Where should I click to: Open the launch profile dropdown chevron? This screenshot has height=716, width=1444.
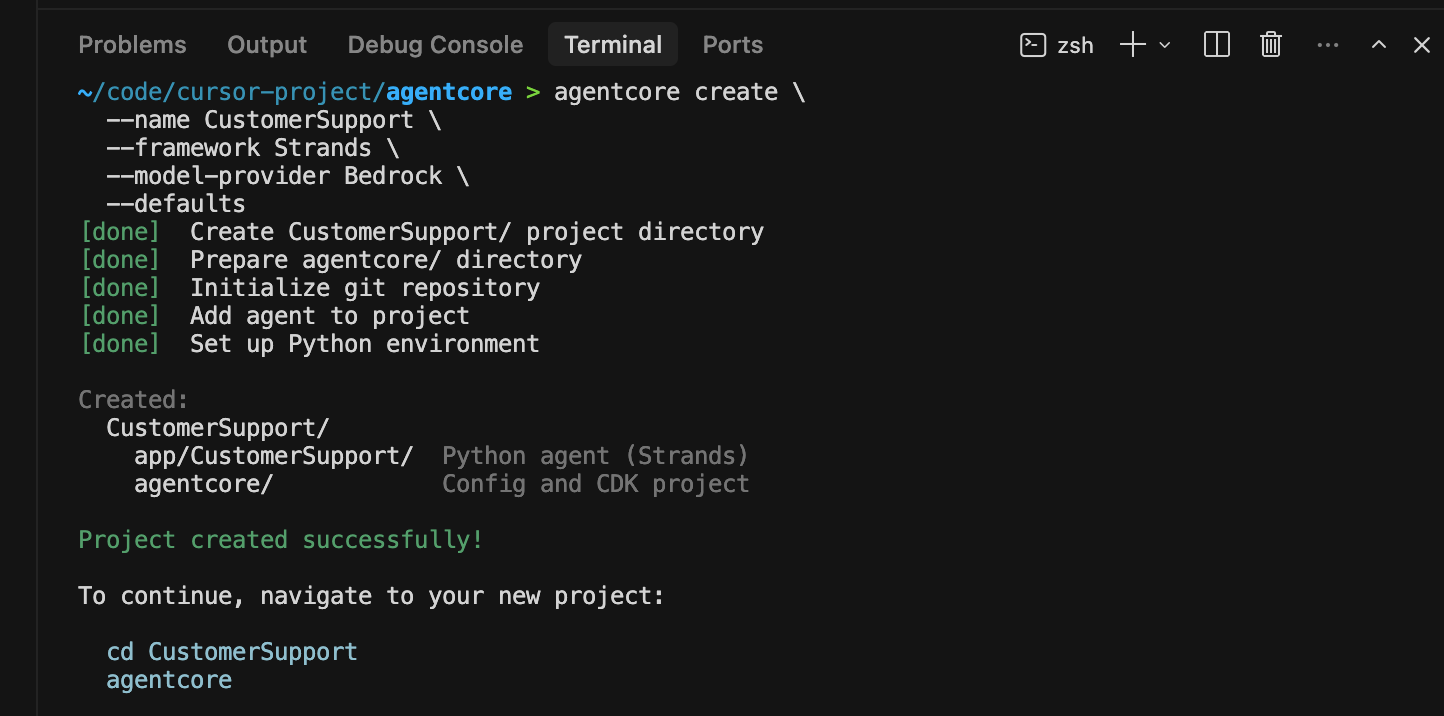pyautogui.click(x=1164, y=45)
